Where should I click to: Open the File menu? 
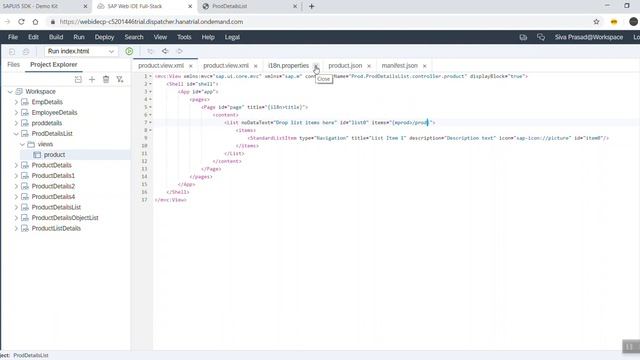point(13,37)
